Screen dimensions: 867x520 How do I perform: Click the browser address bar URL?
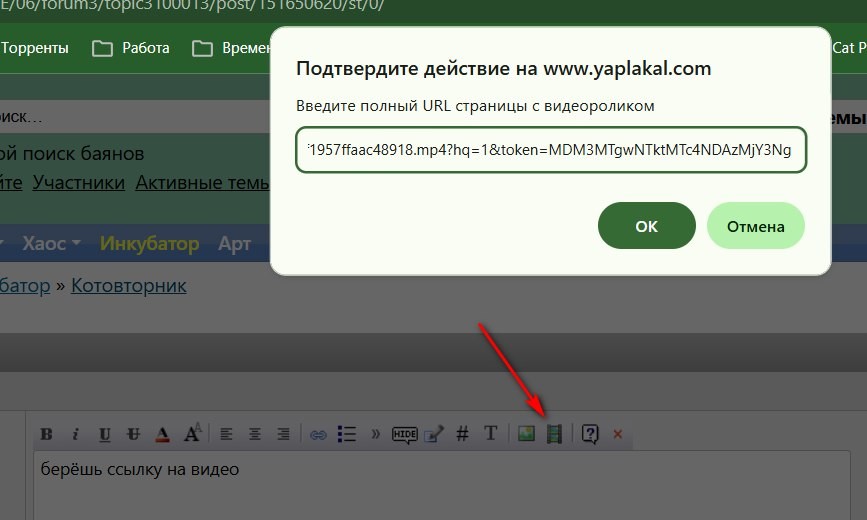click(x=192, y=6)
